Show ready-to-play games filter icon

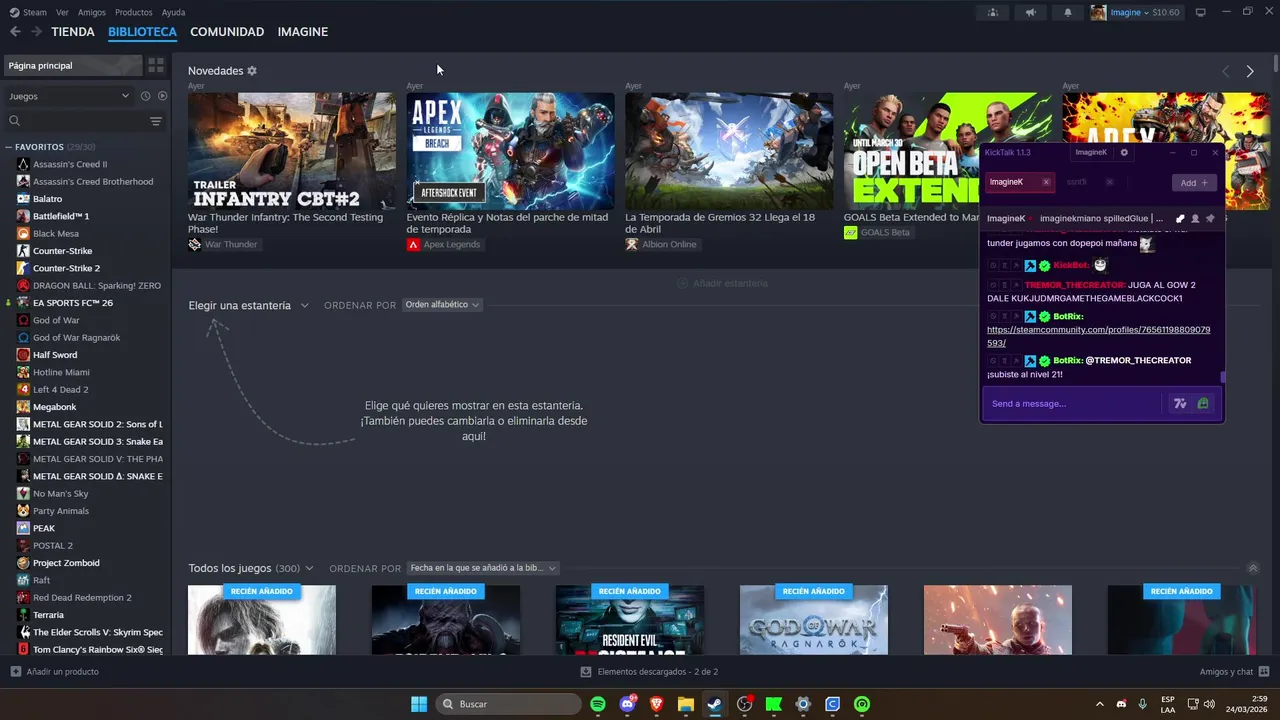162,96
